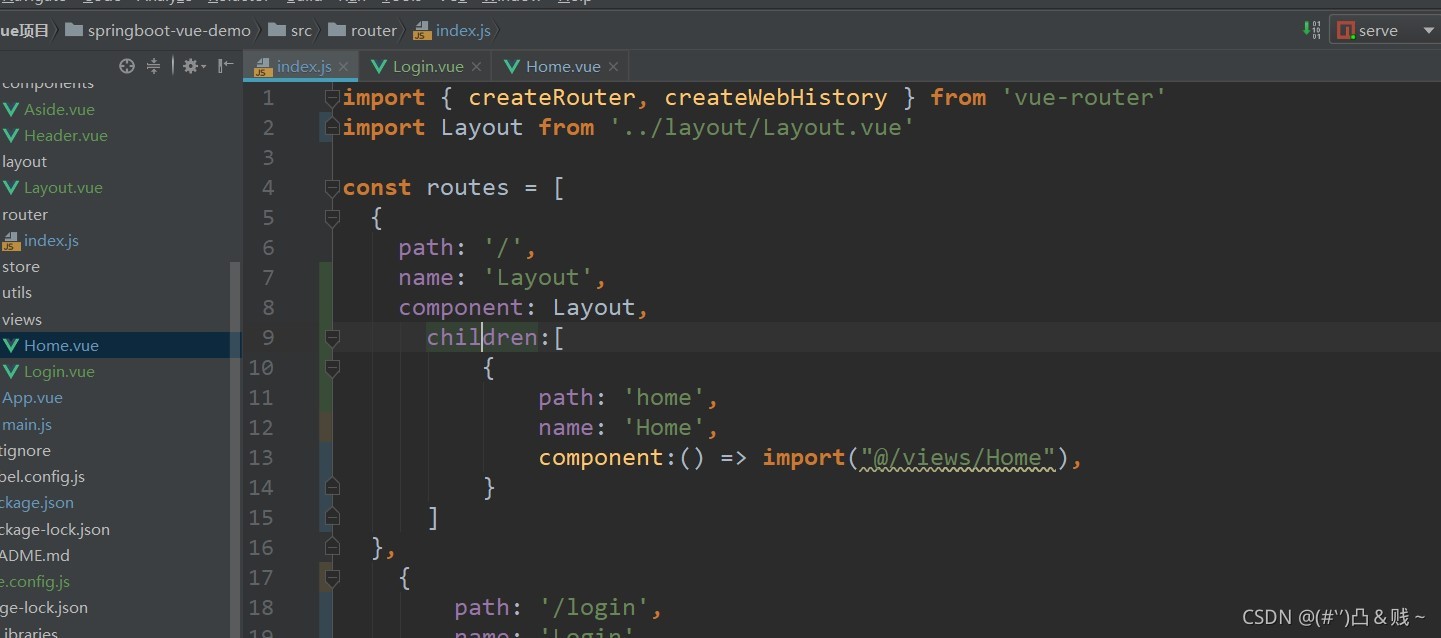This screenshot has width=1441, height=638.
Task: Click the src folder breadcrumb
Action: (x=291, y=30)
